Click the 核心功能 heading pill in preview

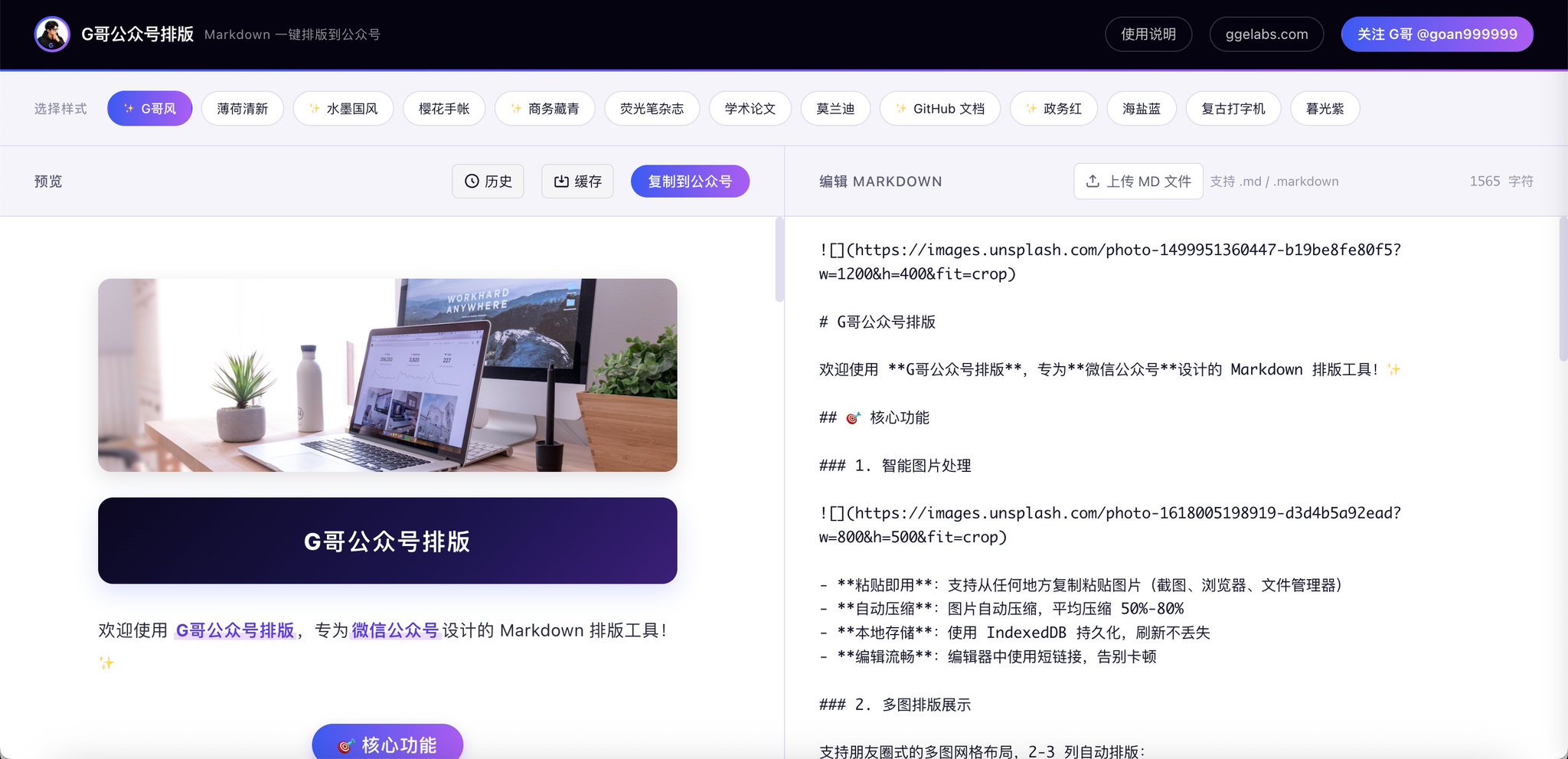pyautogui.click(x=387, y=743)
